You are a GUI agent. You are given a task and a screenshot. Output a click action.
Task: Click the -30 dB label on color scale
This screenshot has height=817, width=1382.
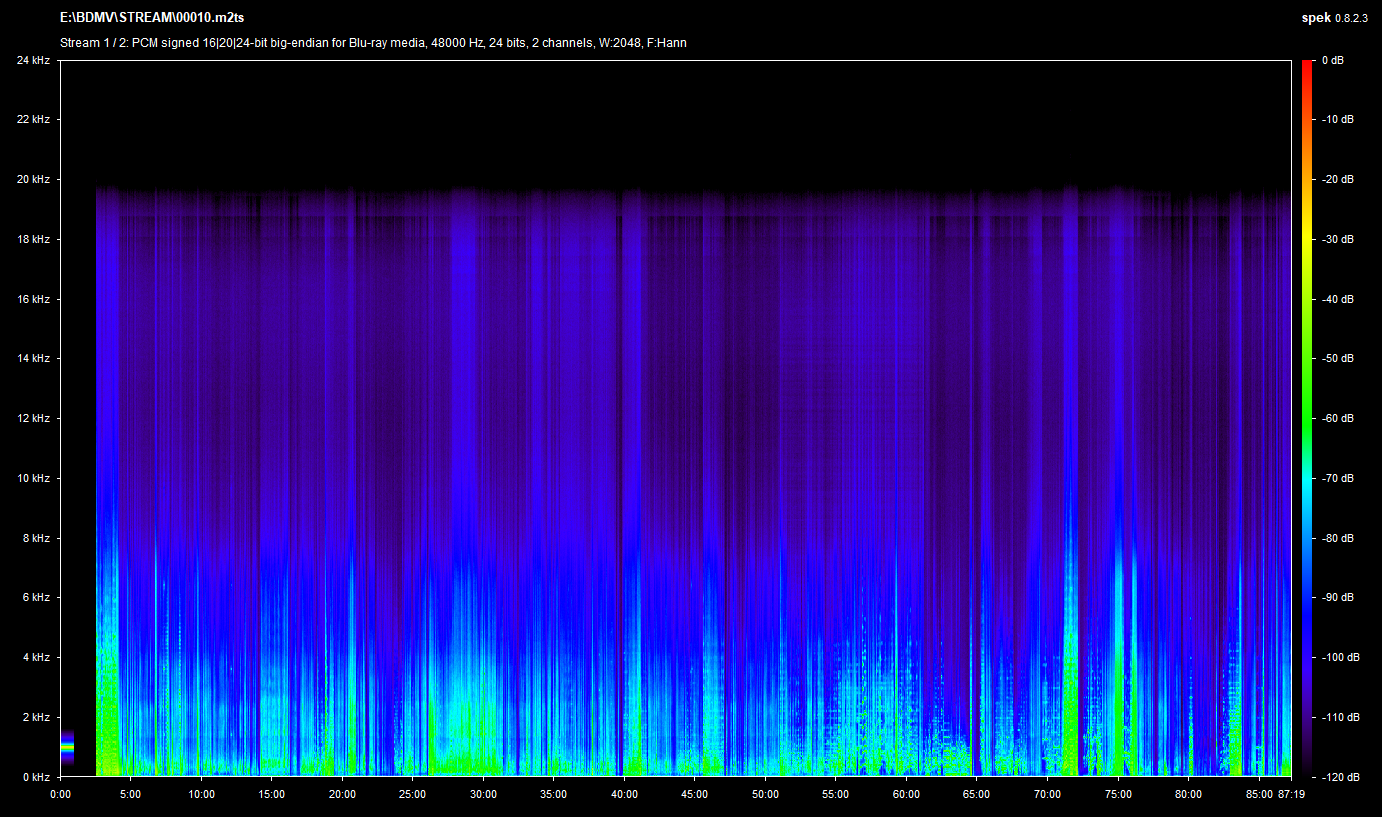pyautogui.click(x=1337, y=240)
